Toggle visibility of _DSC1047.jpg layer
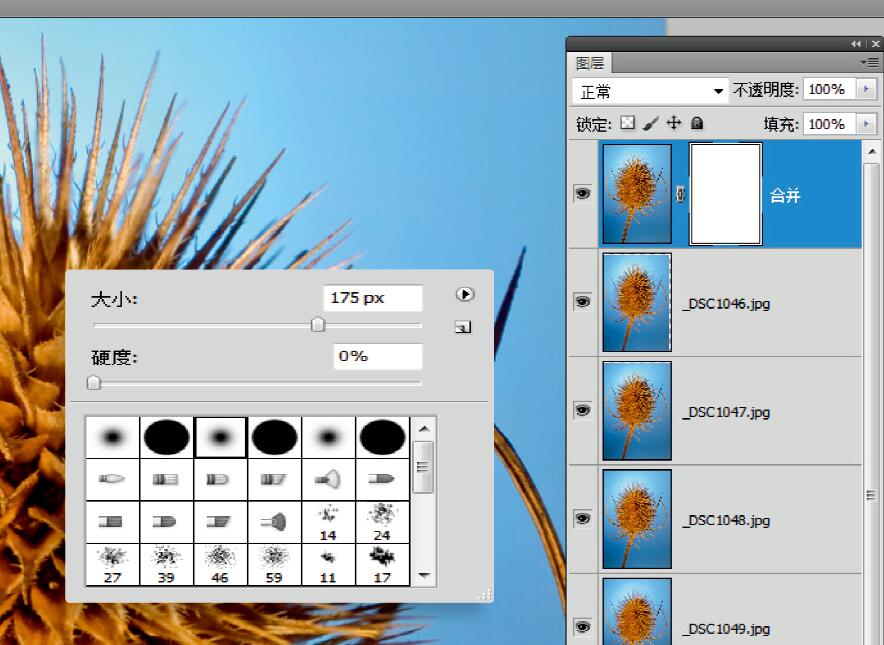The height and width of the screenshot is (645, 884). tap(582, 410)
